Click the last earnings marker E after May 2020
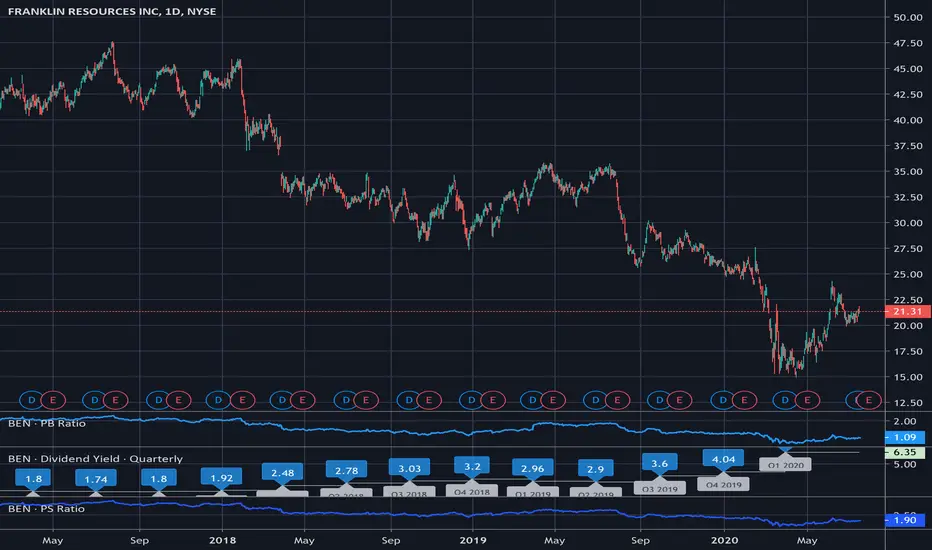932x550 pixels. tap(869, 400)
